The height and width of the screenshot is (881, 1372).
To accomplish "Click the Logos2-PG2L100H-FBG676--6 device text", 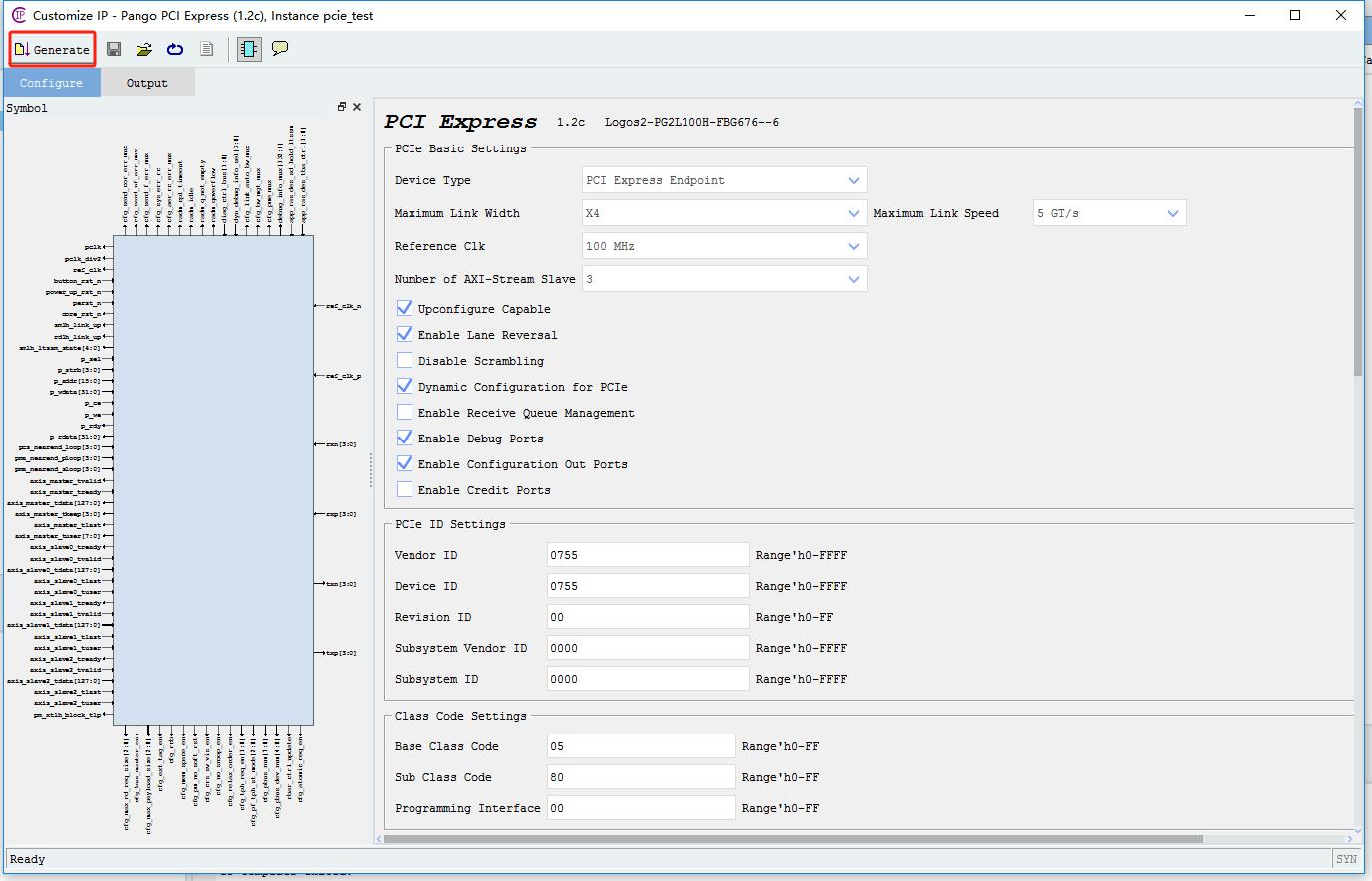I will (691, 122).
